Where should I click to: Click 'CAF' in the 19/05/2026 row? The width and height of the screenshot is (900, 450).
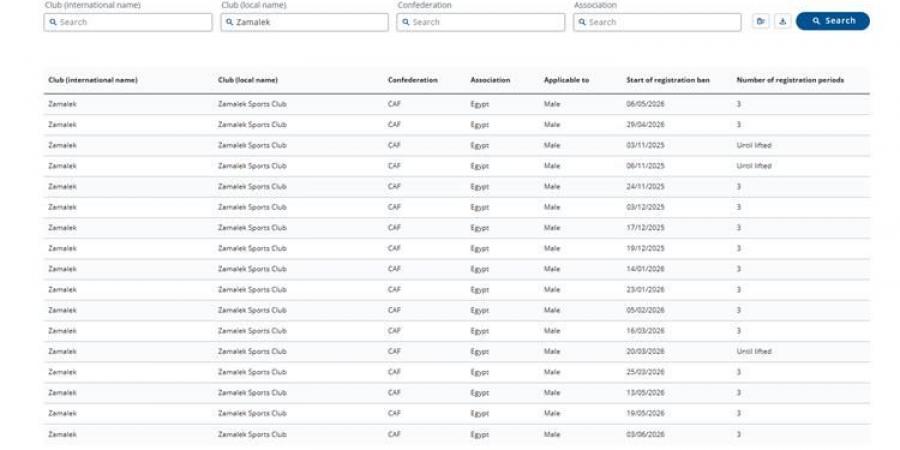(x=394, y=414)
